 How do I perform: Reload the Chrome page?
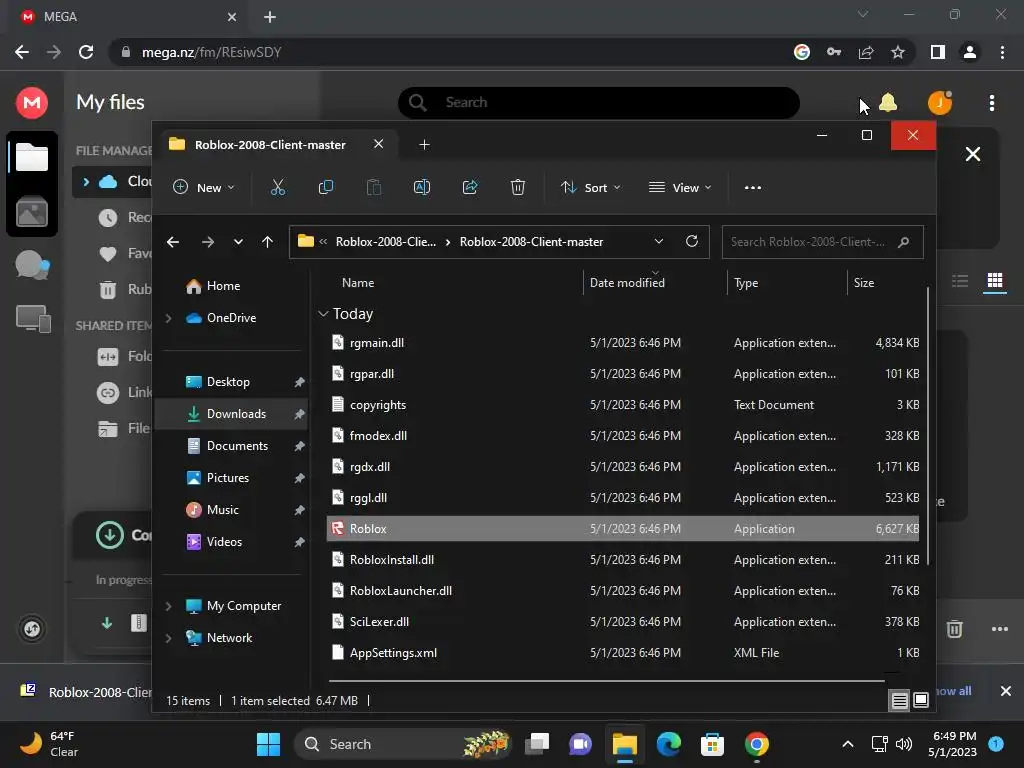tap(86, 52)
